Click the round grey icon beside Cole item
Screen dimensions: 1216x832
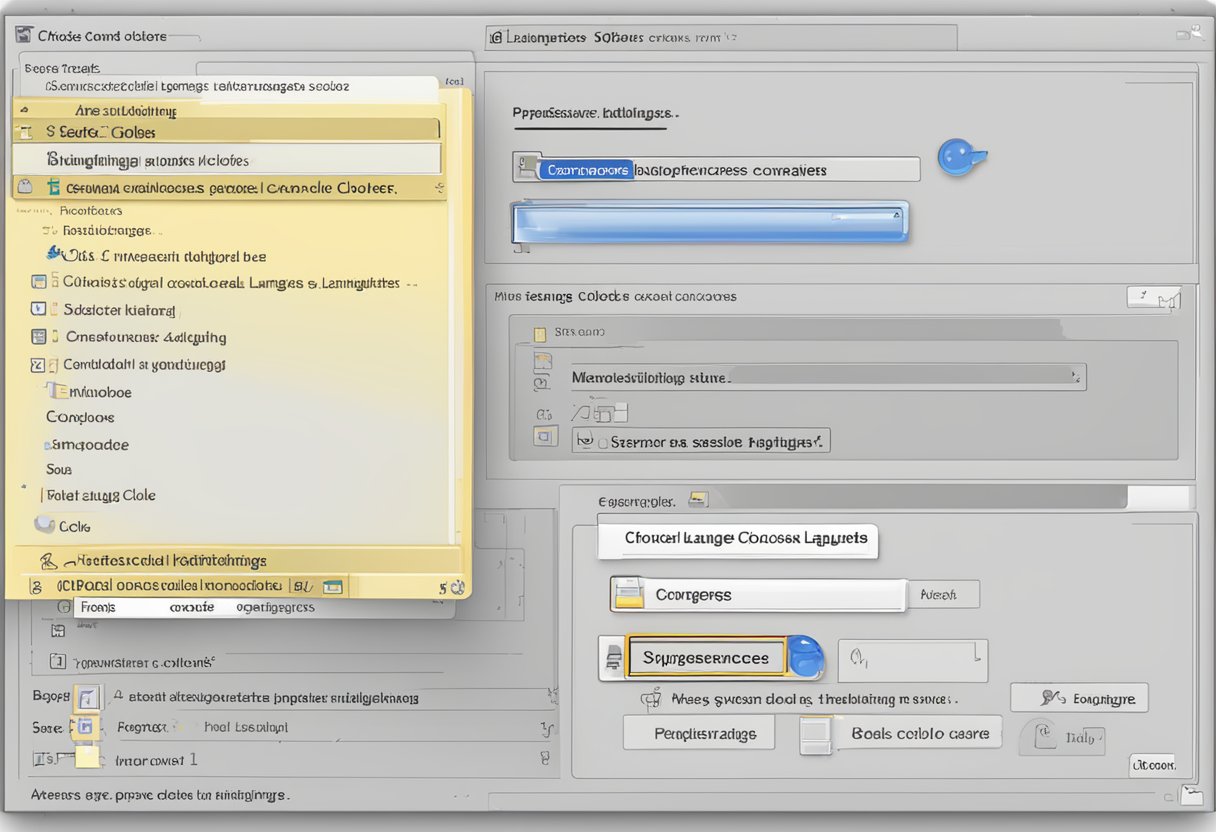pos(44,524)
